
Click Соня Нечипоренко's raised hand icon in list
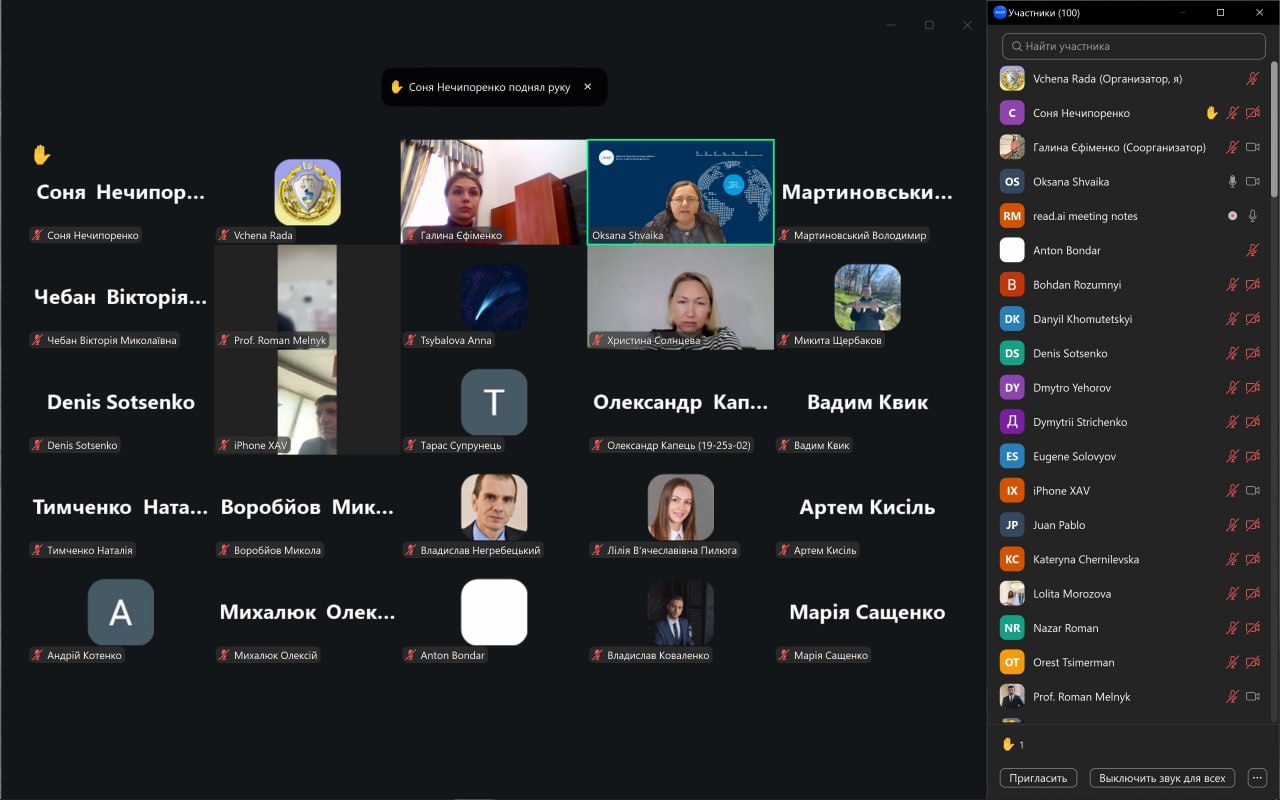click(x=1211, y=113)
